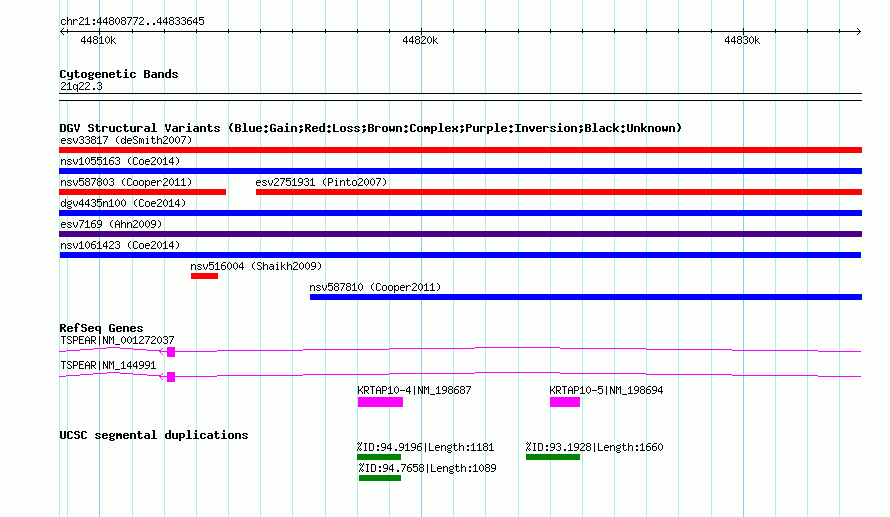Open the esv33817 (deSmith2007) label
890x517 pixels.
pyautogui.click(x=126, y=140)
